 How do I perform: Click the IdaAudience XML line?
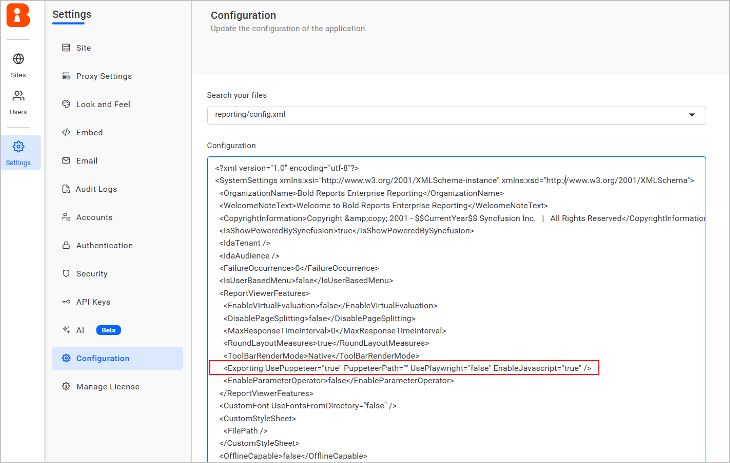point(249,256)
